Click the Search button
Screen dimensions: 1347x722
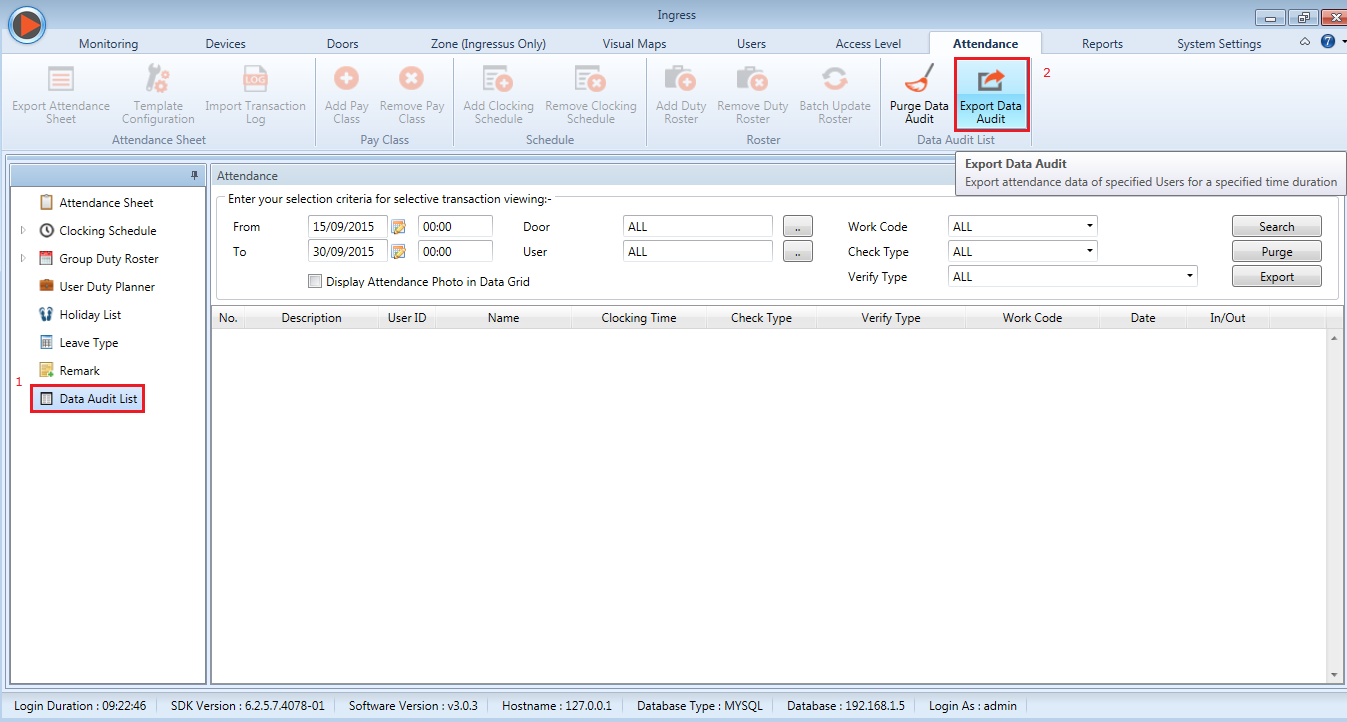(x=1276, y=227)
